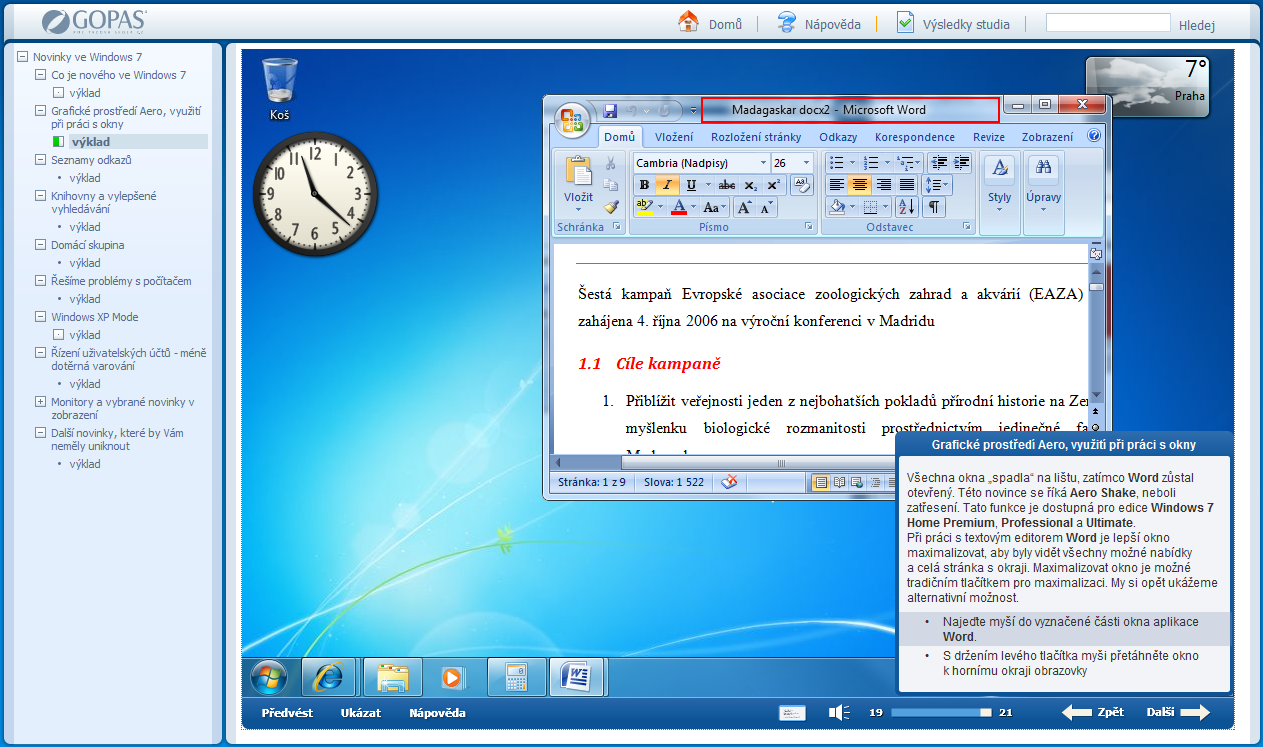Image resolution: width=1263 pixels, height=747 pixels.
Task: Switch to full screen reading view
Action: click(x=838, y=482)
